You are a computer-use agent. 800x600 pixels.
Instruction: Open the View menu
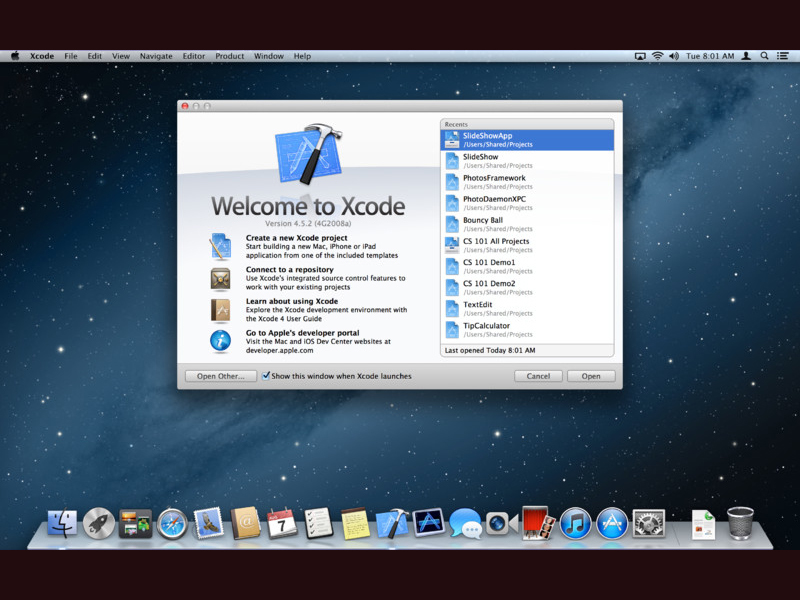click(x=121, y=56)
